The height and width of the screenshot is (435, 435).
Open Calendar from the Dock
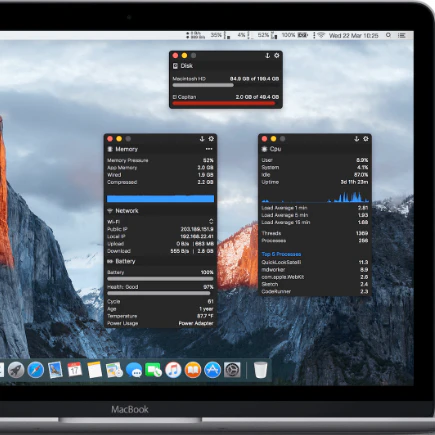point(75,370)
